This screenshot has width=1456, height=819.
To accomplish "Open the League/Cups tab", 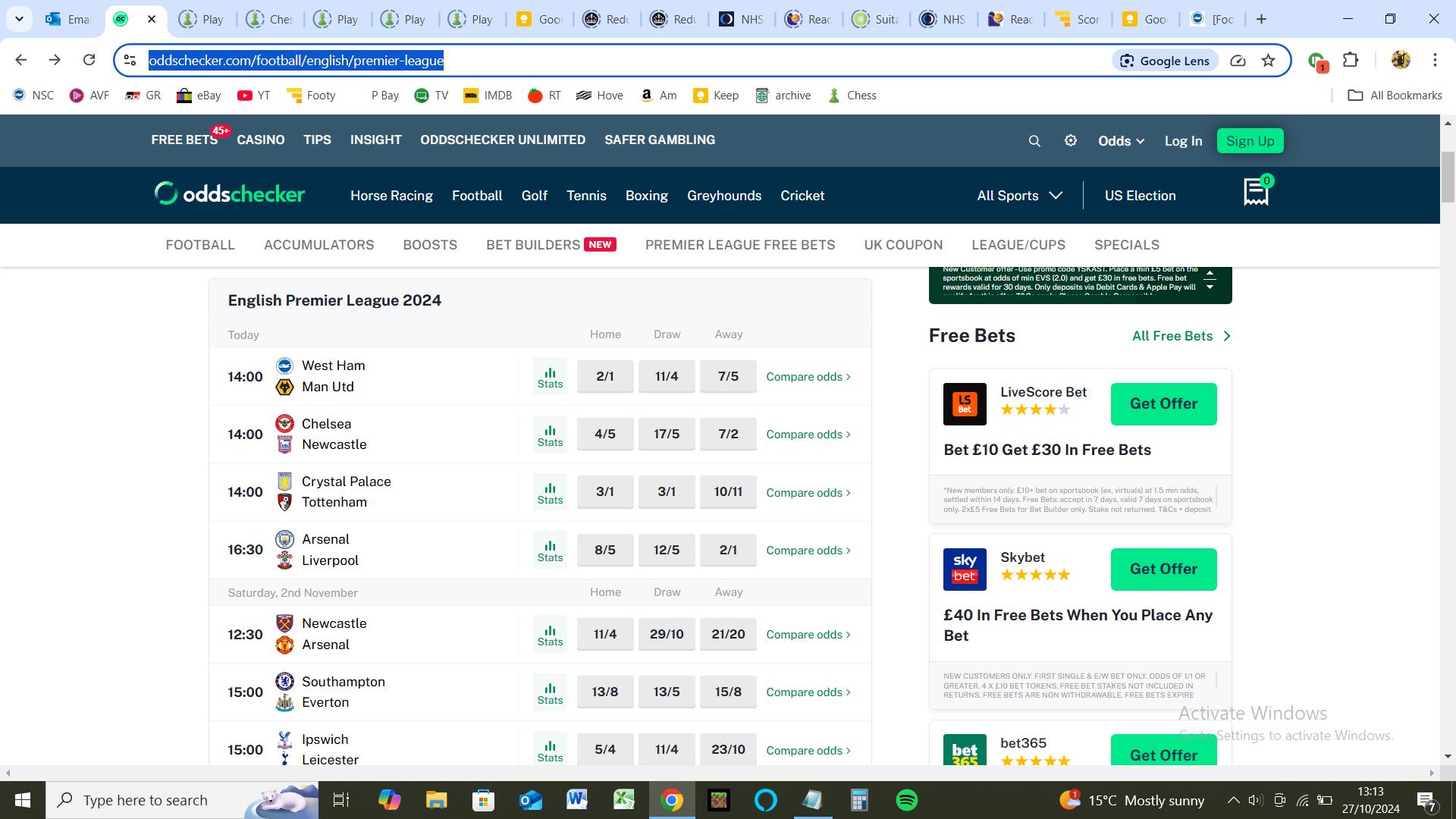I will 1018,245.
